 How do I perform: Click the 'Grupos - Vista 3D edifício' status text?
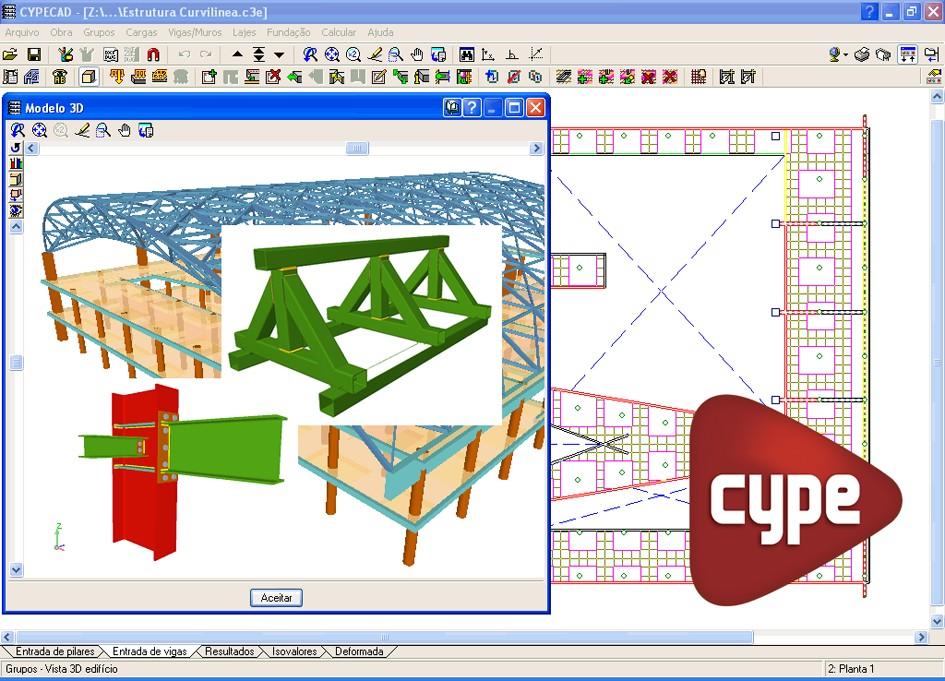tap(61, 668)
